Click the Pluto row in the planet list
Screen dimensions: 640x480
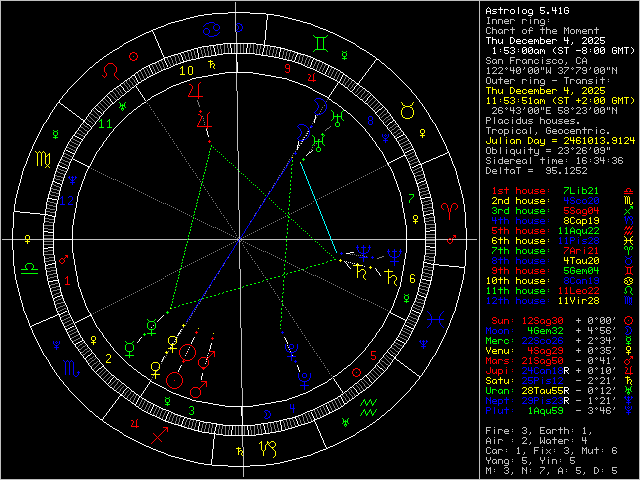click(x=553, y=437)
